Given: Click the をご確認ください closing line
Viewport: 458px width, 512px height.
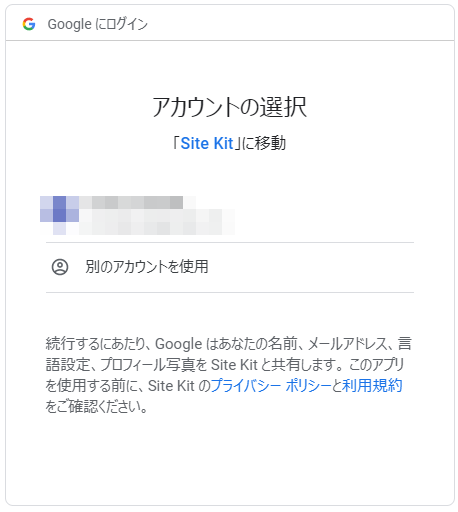Looking at the screenshot, I should coord(96,406).
